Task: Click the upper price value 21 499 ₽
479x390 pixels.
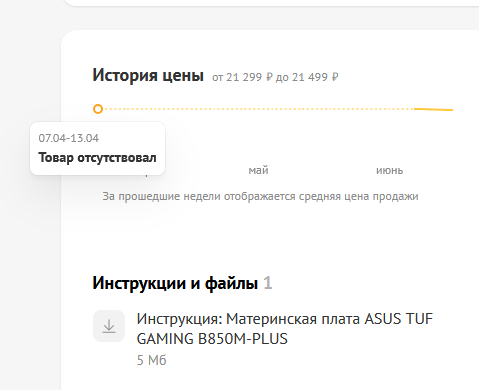Action: pyautogui.click(x=315, y=77)
